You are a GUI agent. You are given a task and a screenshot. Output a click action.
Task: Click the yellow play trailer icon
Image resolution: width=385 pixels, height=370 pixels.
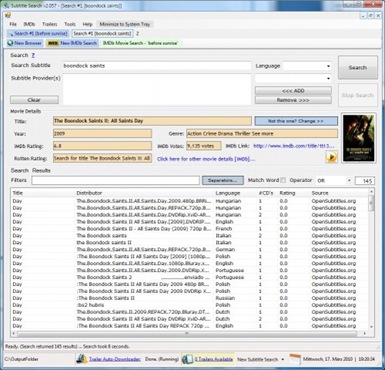331,157
